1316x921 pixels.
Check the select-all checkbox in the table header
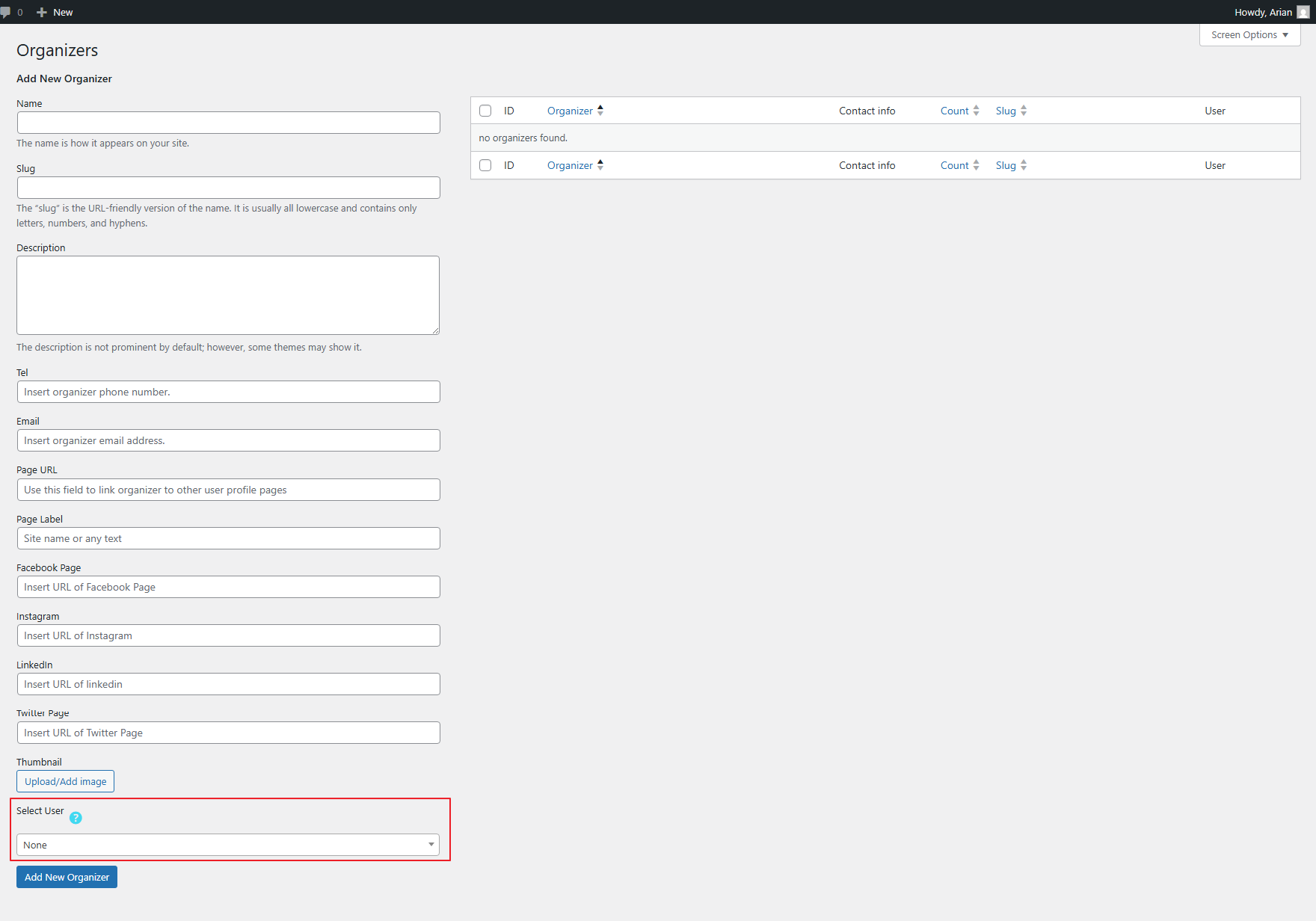tap(485, 110)
